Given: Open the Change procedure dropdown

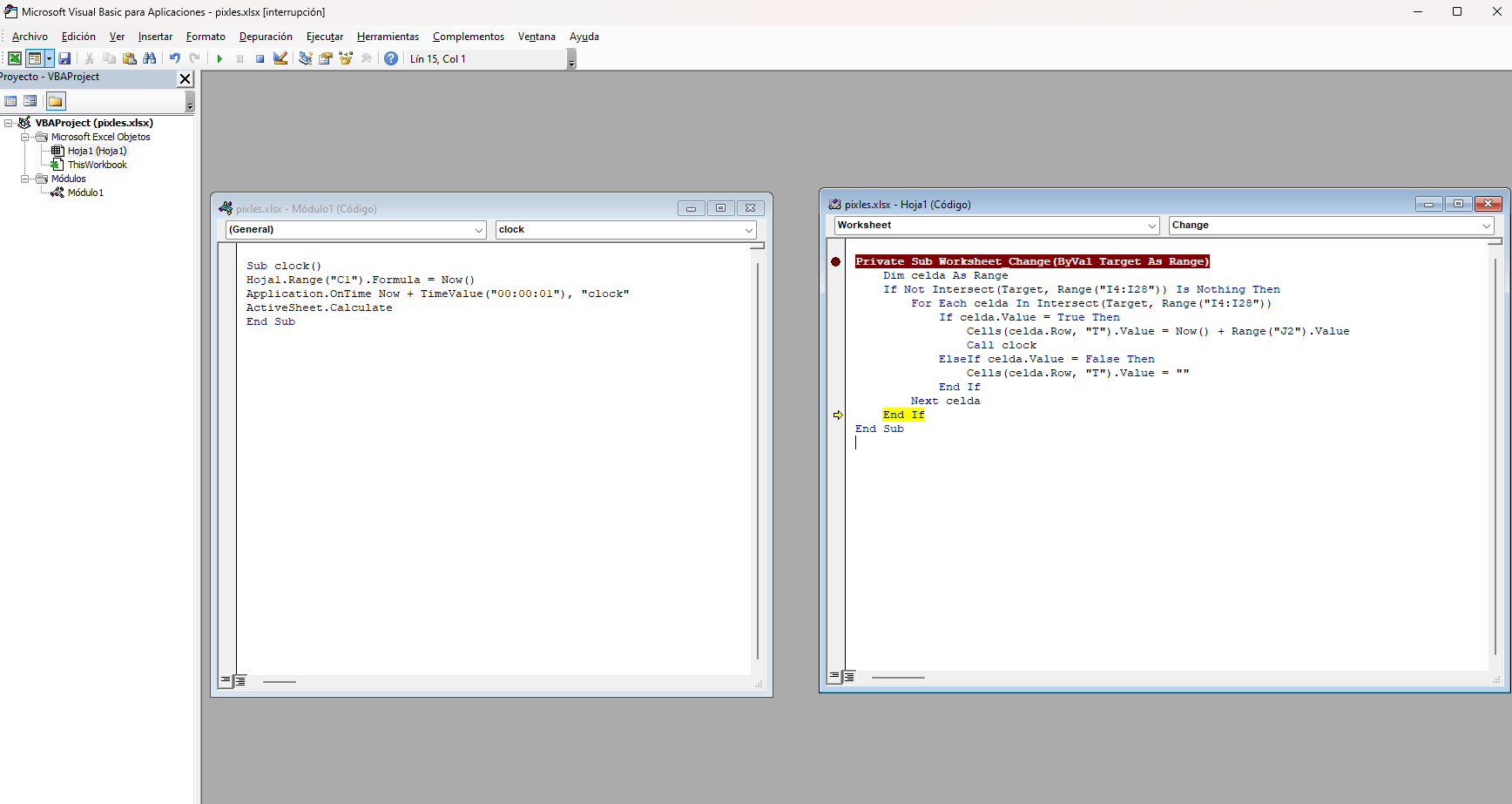Looking at the screenshot, I should 1486,226.
